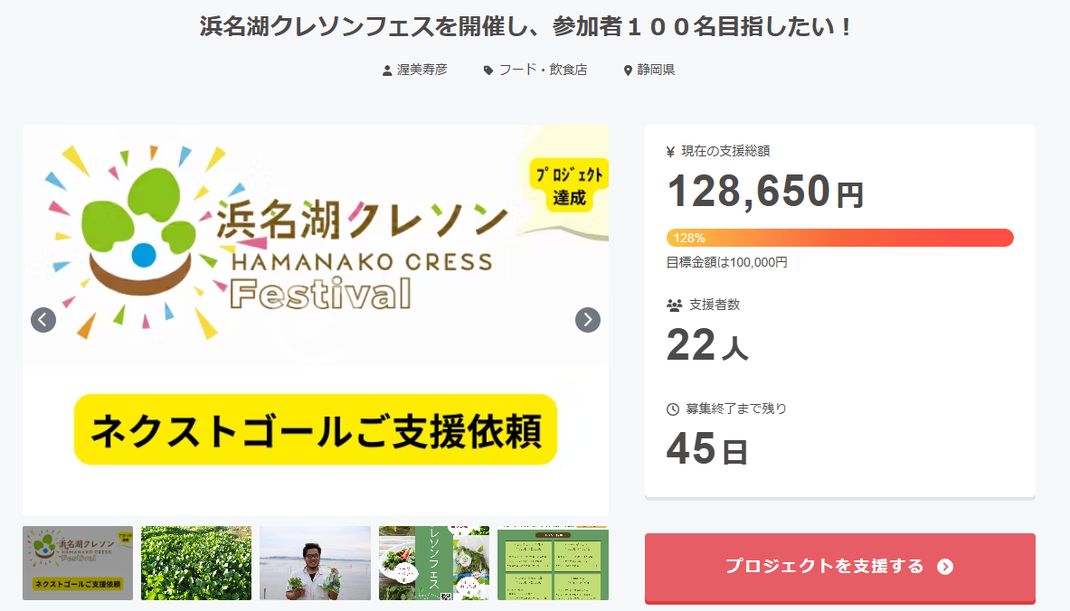Open the 静岡県 location link
The image size is (1070, 611).
coord(656,70)
